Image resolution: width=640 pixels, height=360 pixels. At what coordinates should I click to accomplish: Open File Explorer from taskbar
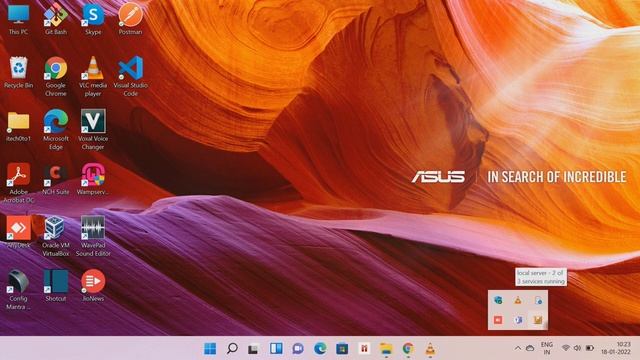point(386,349)
